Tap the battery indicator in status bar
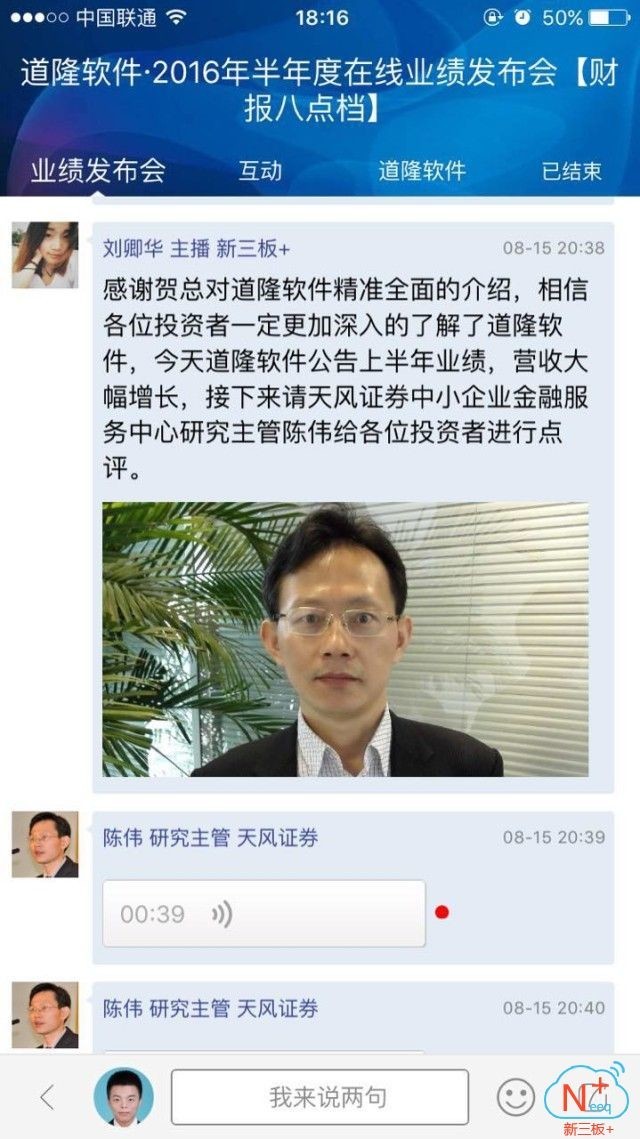Screen dimensions: 640x1139 [609, 17]
